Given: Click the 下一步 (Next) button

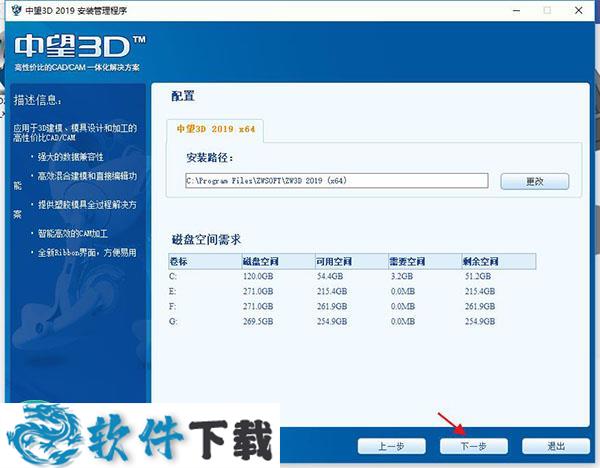Looking at the screenshot, I should coord(474,446).
